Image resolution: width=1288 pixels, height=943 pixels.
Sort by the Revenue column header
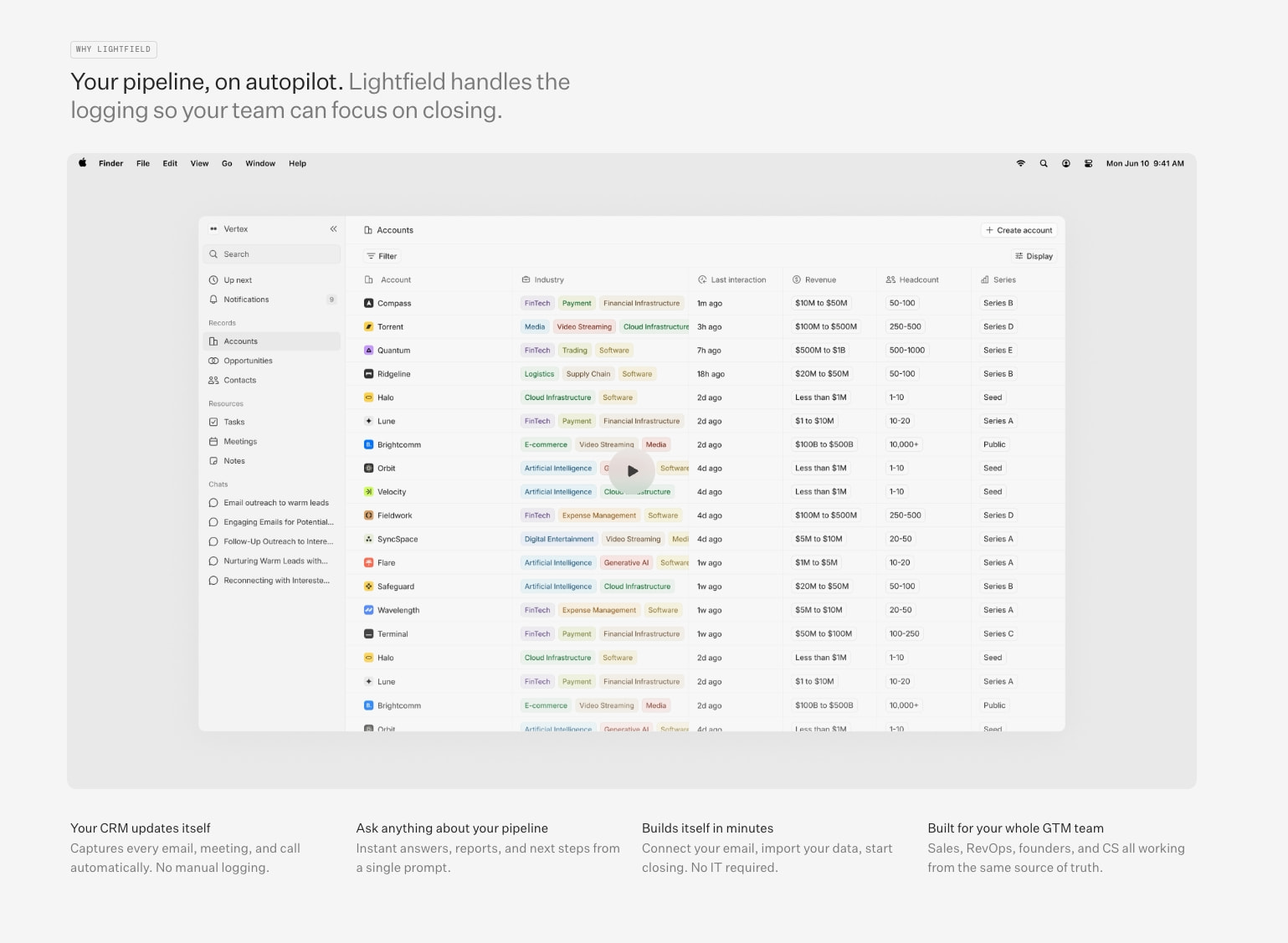point(814,279)
